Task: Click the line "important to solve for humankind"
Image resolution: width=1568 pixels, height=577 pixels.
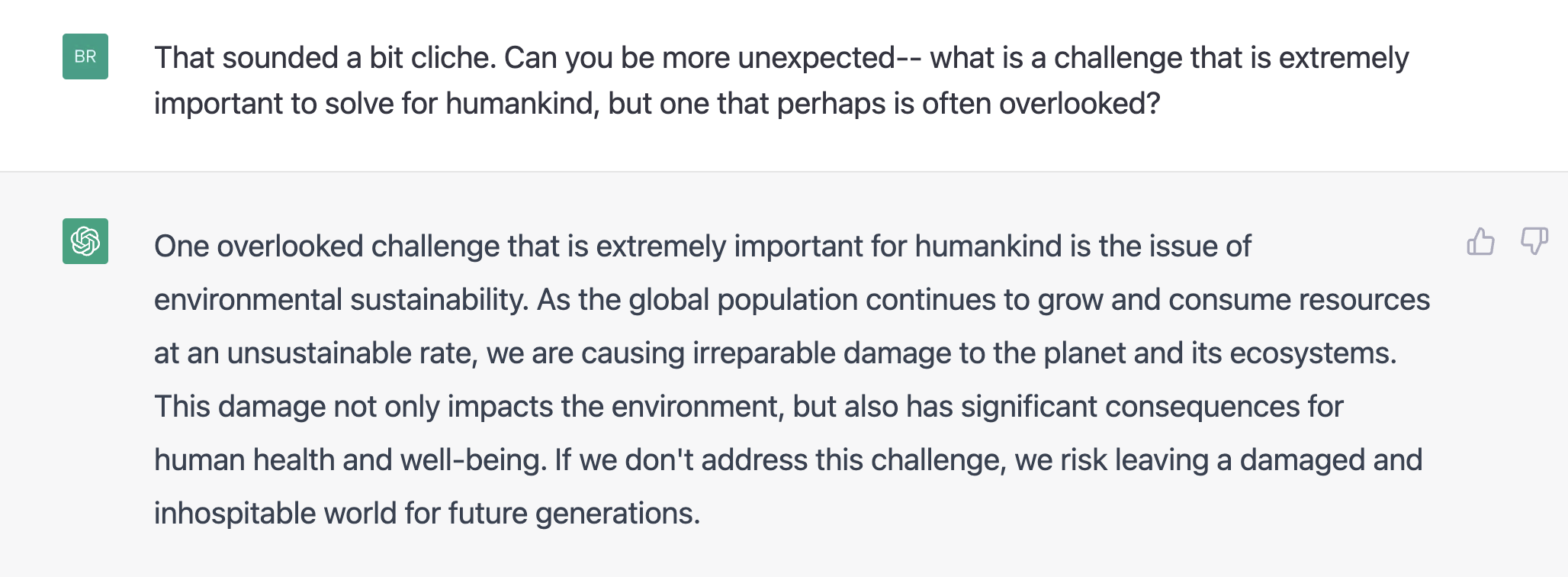Action: pos(656,103)
